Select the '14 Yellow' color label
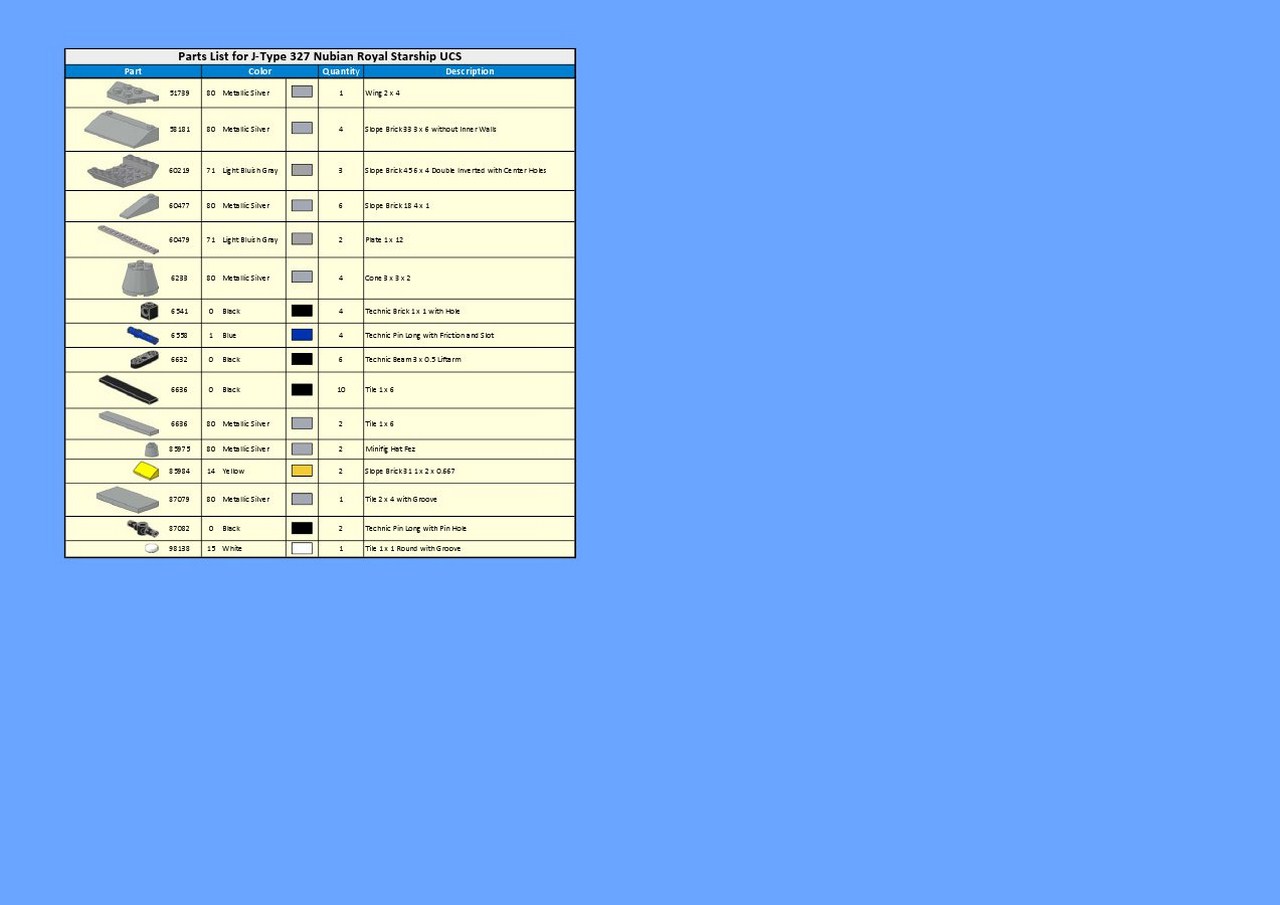This screenshot has height=905, width=1280. click(x=226, y=470)
